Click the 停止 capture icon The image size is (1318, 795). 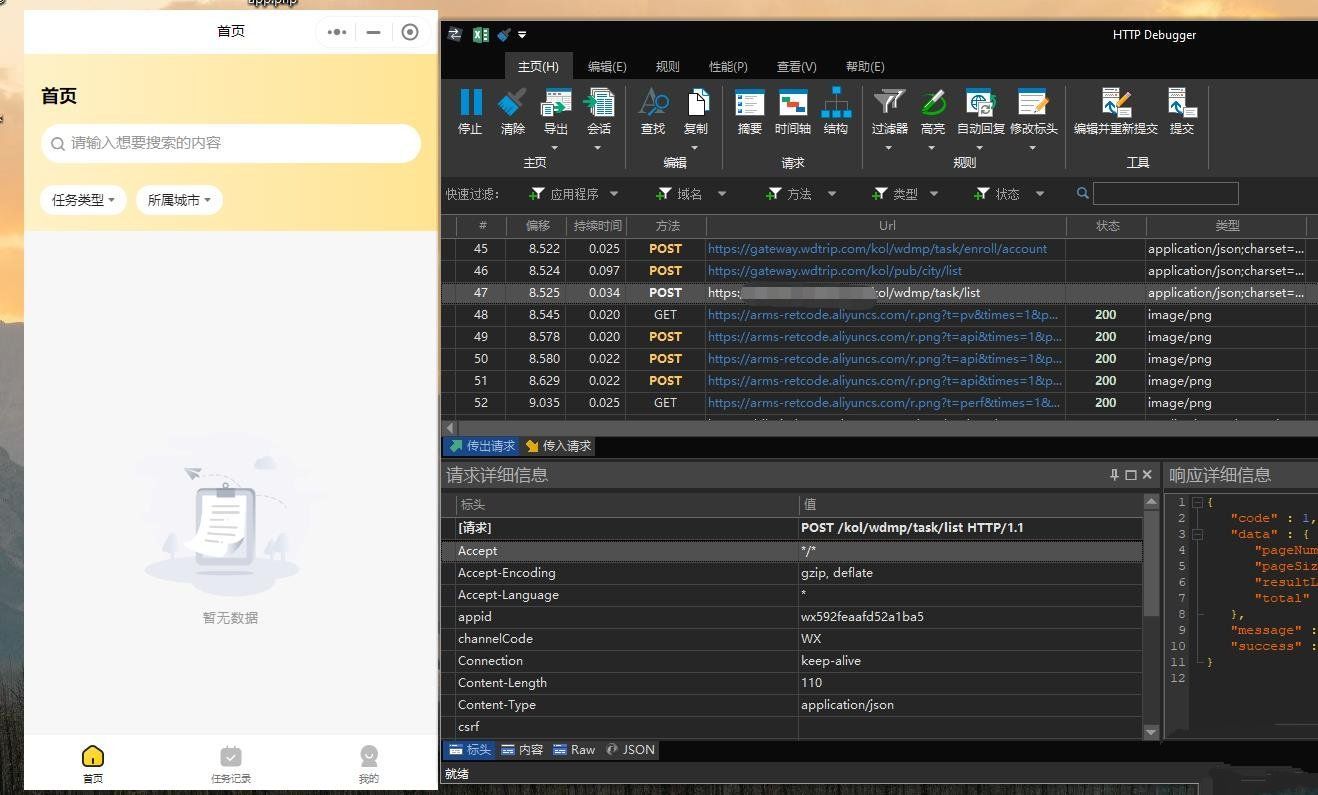coord(470,110)
